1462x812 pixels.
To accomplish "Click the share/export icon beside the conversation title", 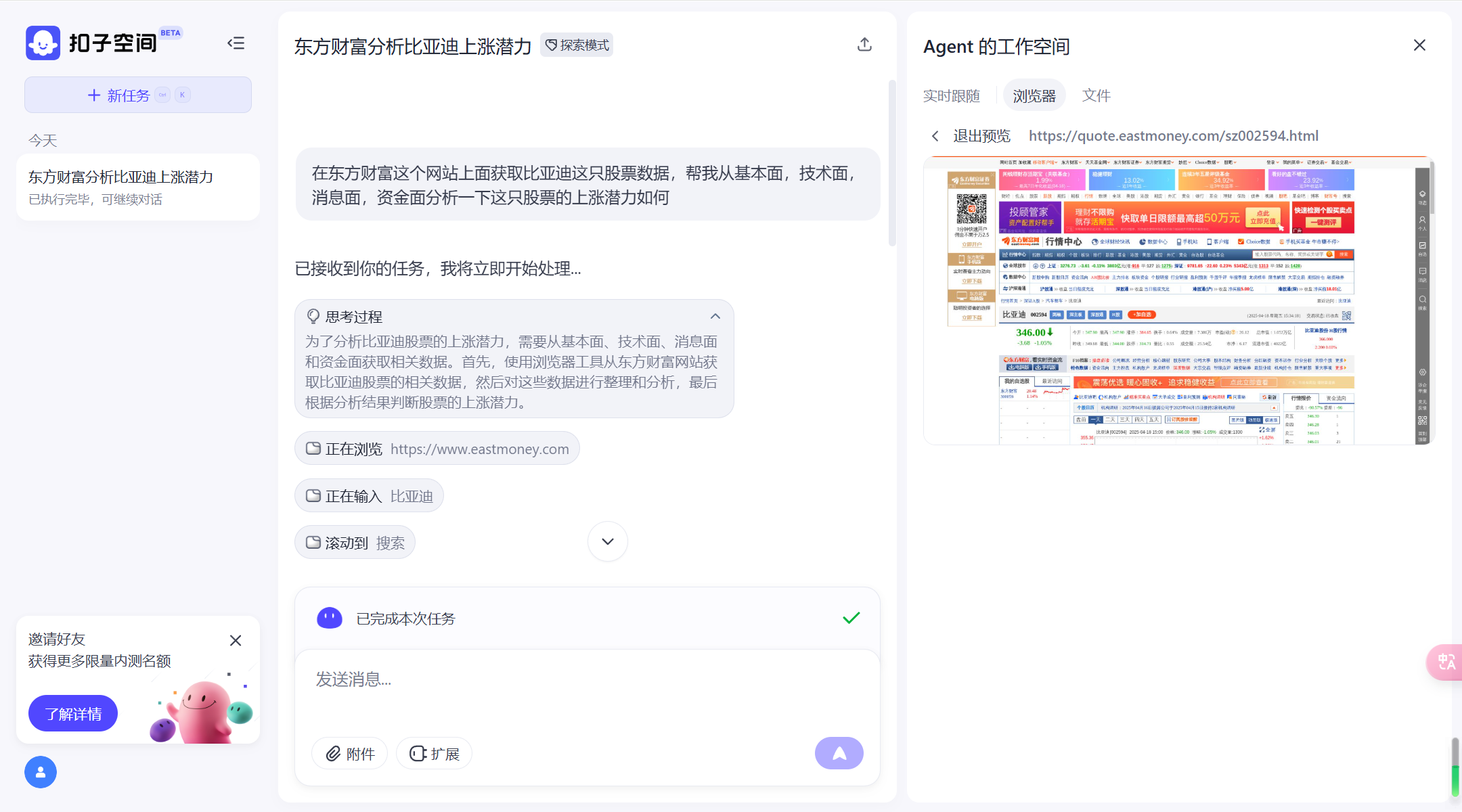I will (x=864, y=45).
